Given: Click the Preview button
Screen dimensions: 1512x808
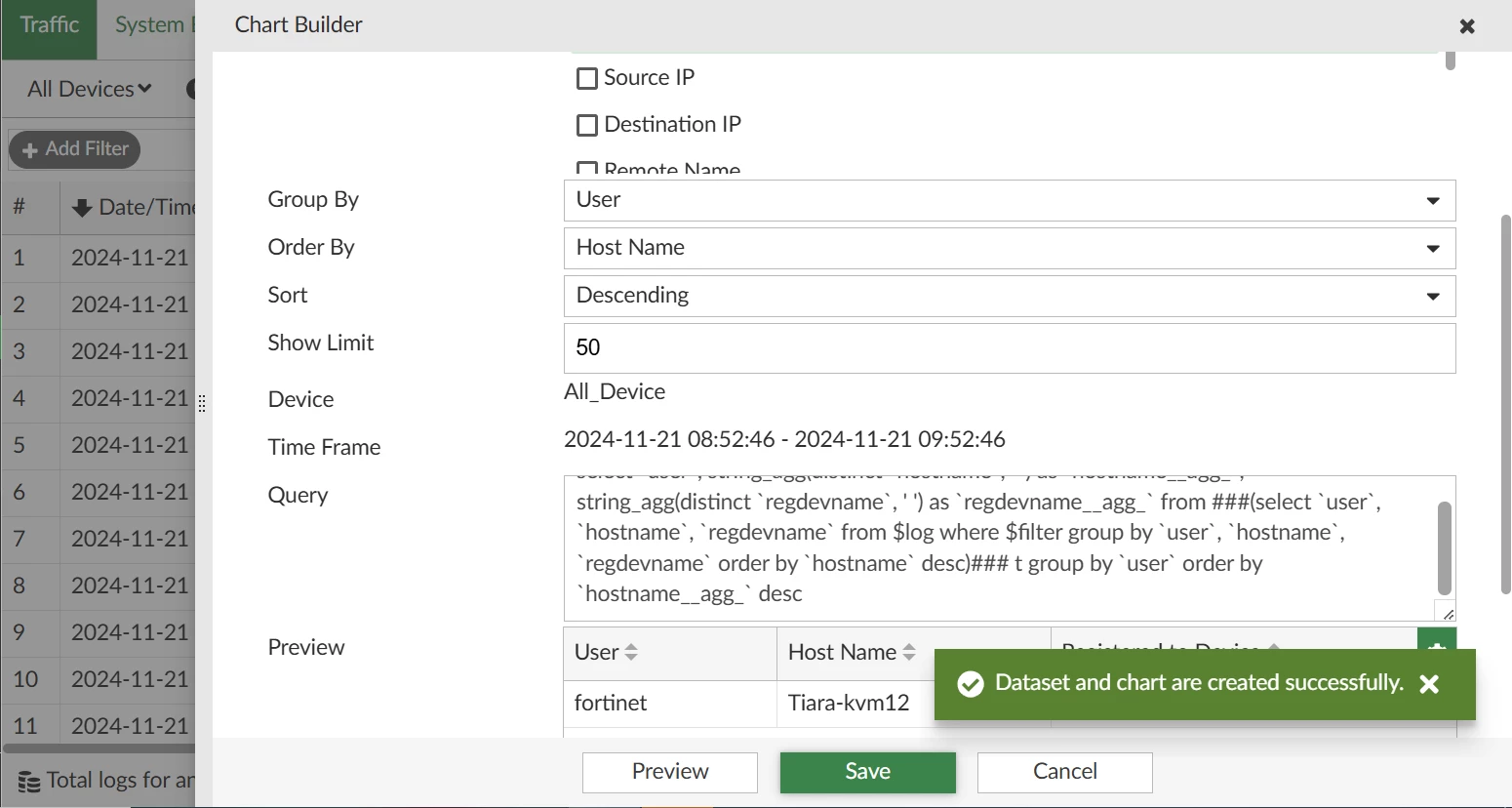Looking at the screenshot, I should click(x=670, y=772).
